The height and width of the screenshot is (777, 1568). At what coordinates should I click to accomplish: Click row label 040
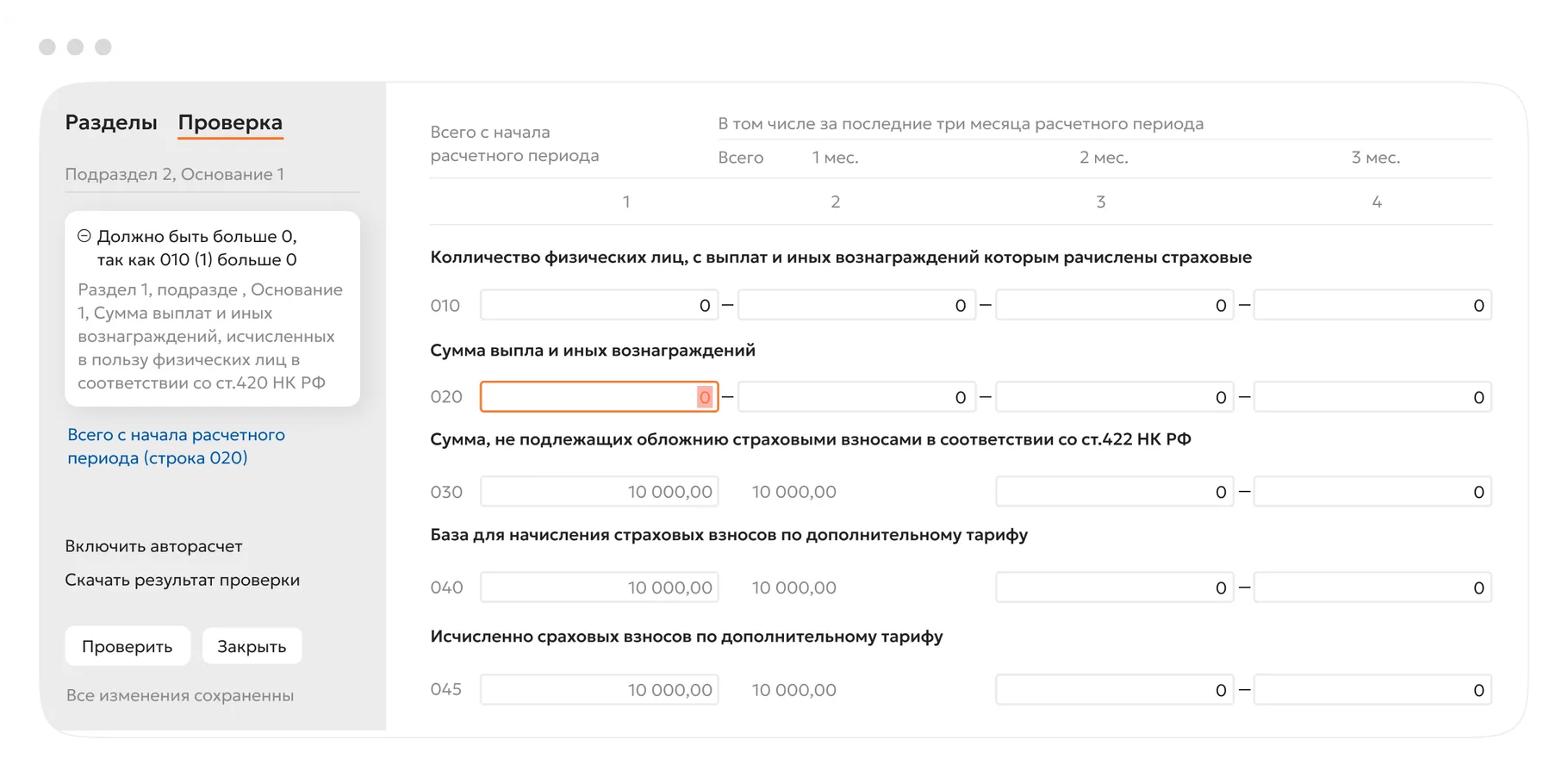click(446, 587)
